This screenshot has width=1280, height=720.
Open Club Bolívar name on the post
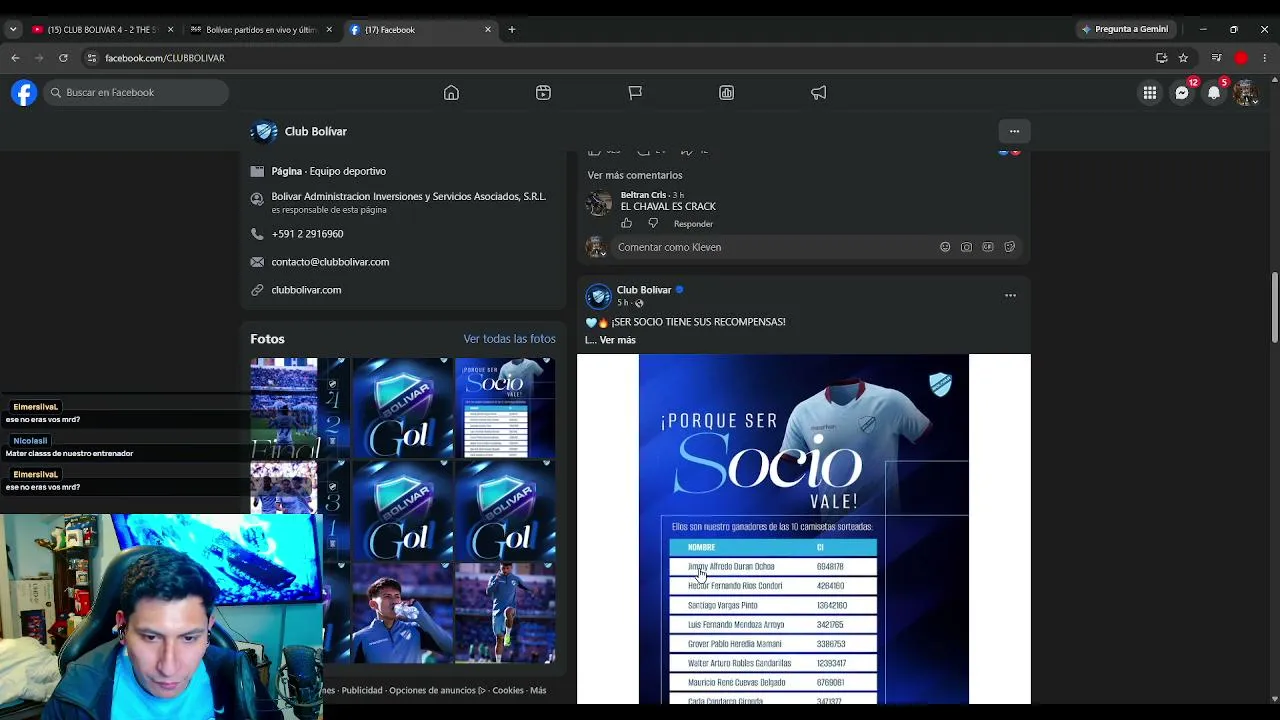[x=644, y=290]
